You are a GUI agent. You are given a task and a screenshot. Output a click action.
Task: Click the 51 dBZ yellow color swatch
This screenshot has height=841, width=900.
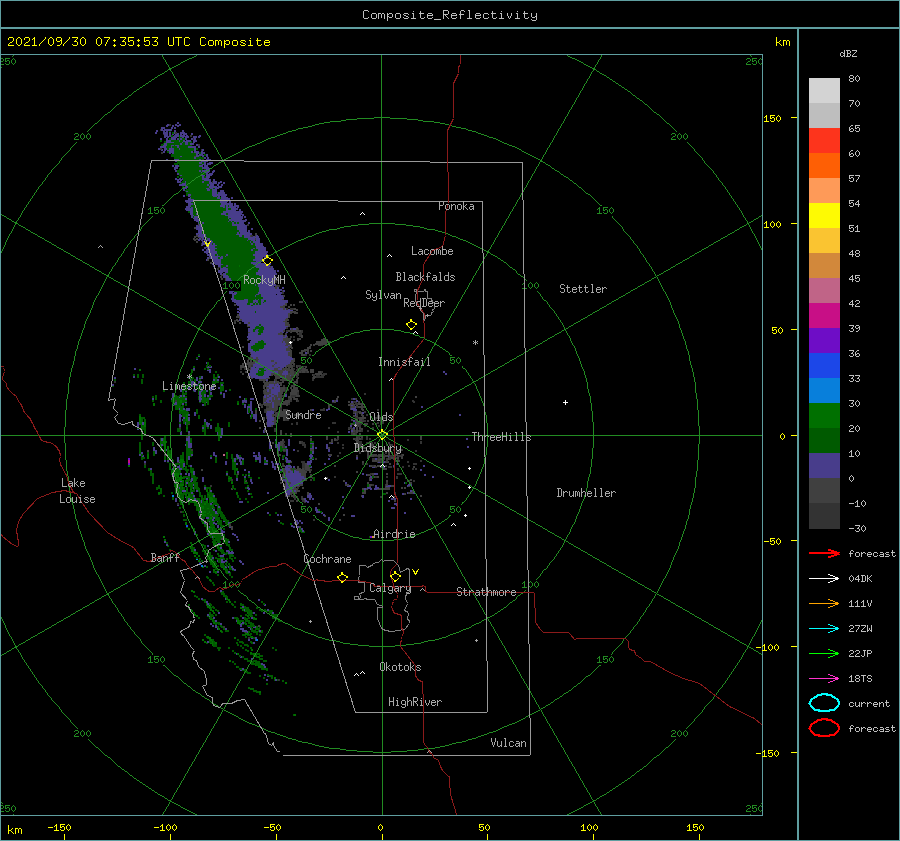(824, 215)
